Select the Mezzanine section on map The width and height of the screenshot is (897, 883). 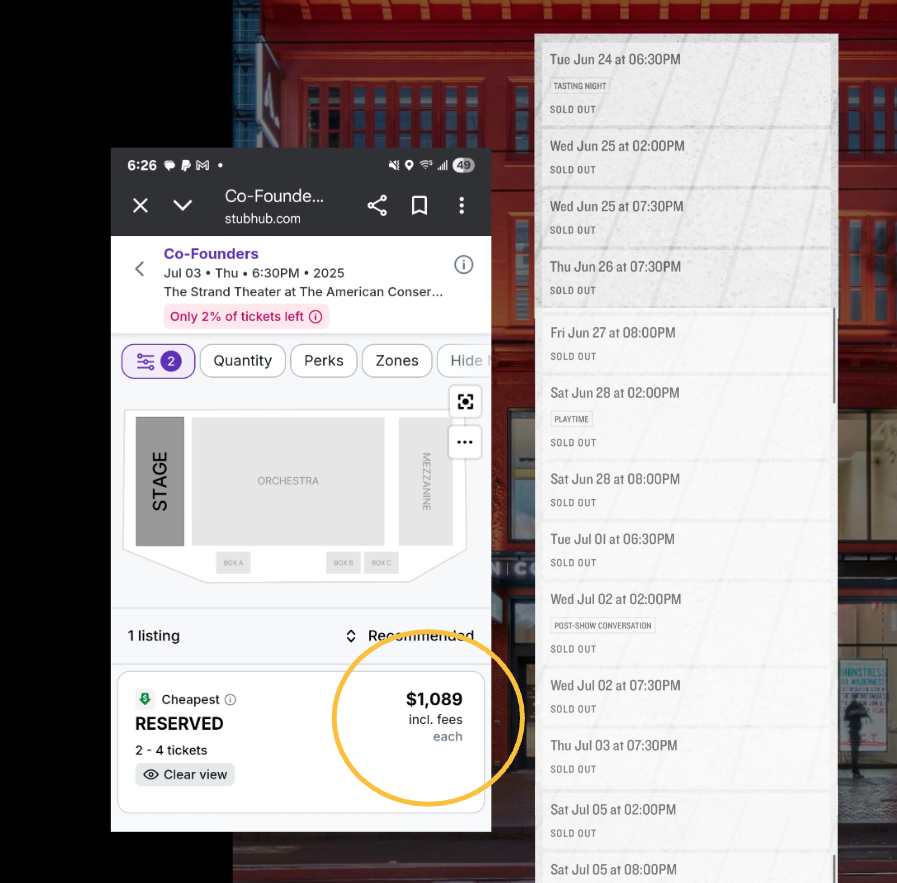point(426,481)
